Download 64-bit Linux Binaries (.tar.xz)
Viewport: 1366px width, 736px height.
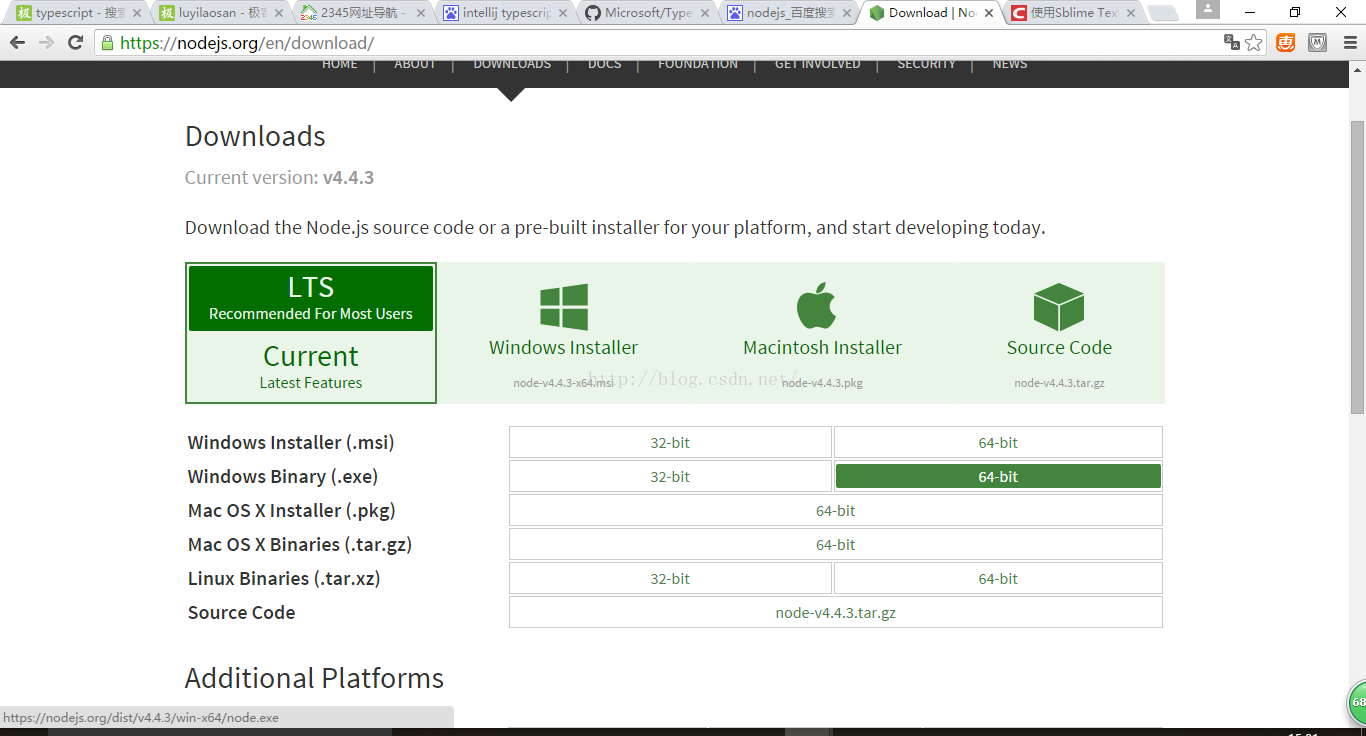(x=998, y=578)
